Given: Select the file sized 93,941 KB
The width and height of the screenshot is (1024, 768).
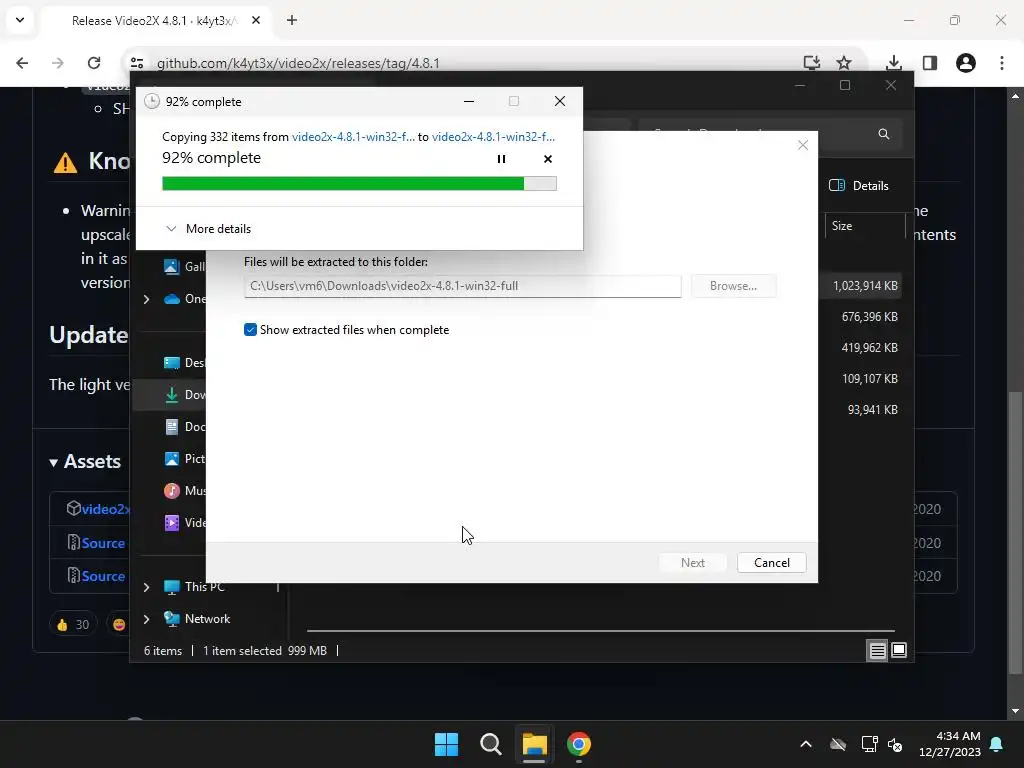Looking at the screenshot, I should click(872, 409).
